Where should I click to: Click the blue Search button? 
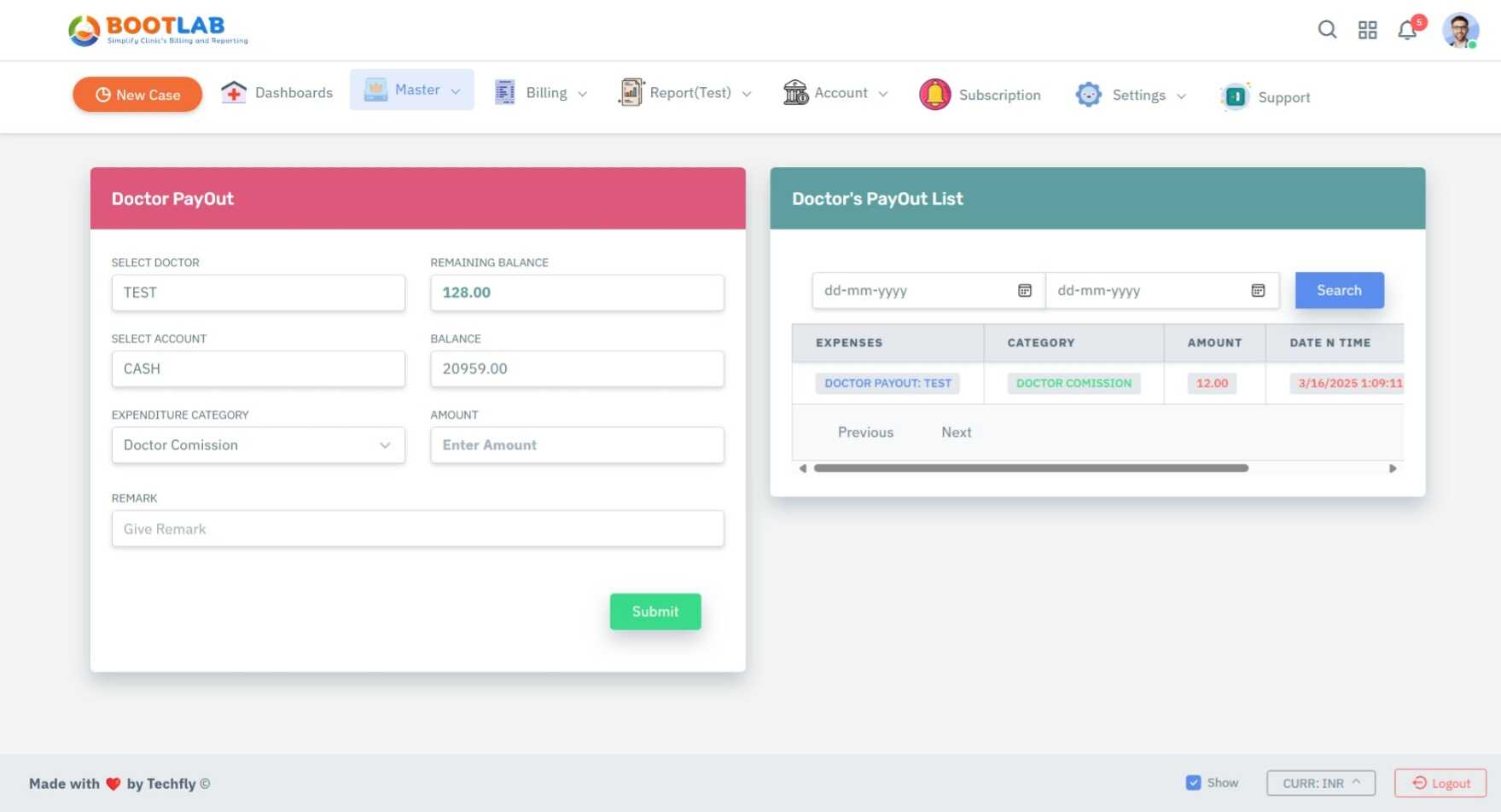coord(1338,290)
